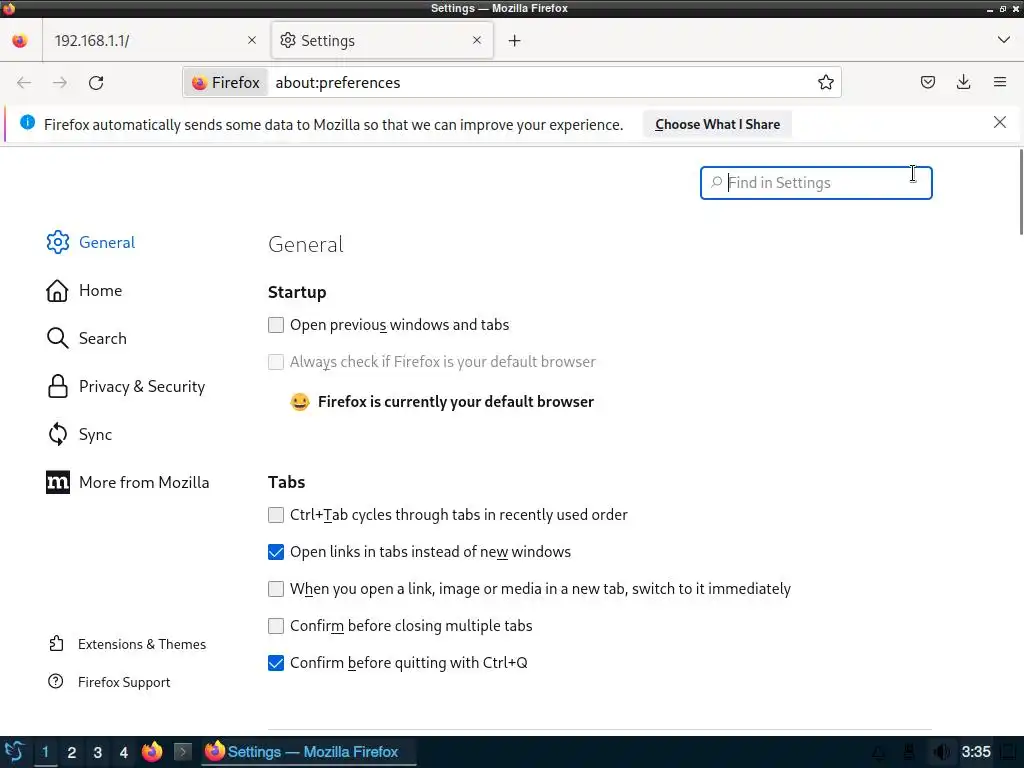Dismiss the data sharing notification bar
Image resolution: width=1024 pixels, height=768 pixels.
(999, 122)
